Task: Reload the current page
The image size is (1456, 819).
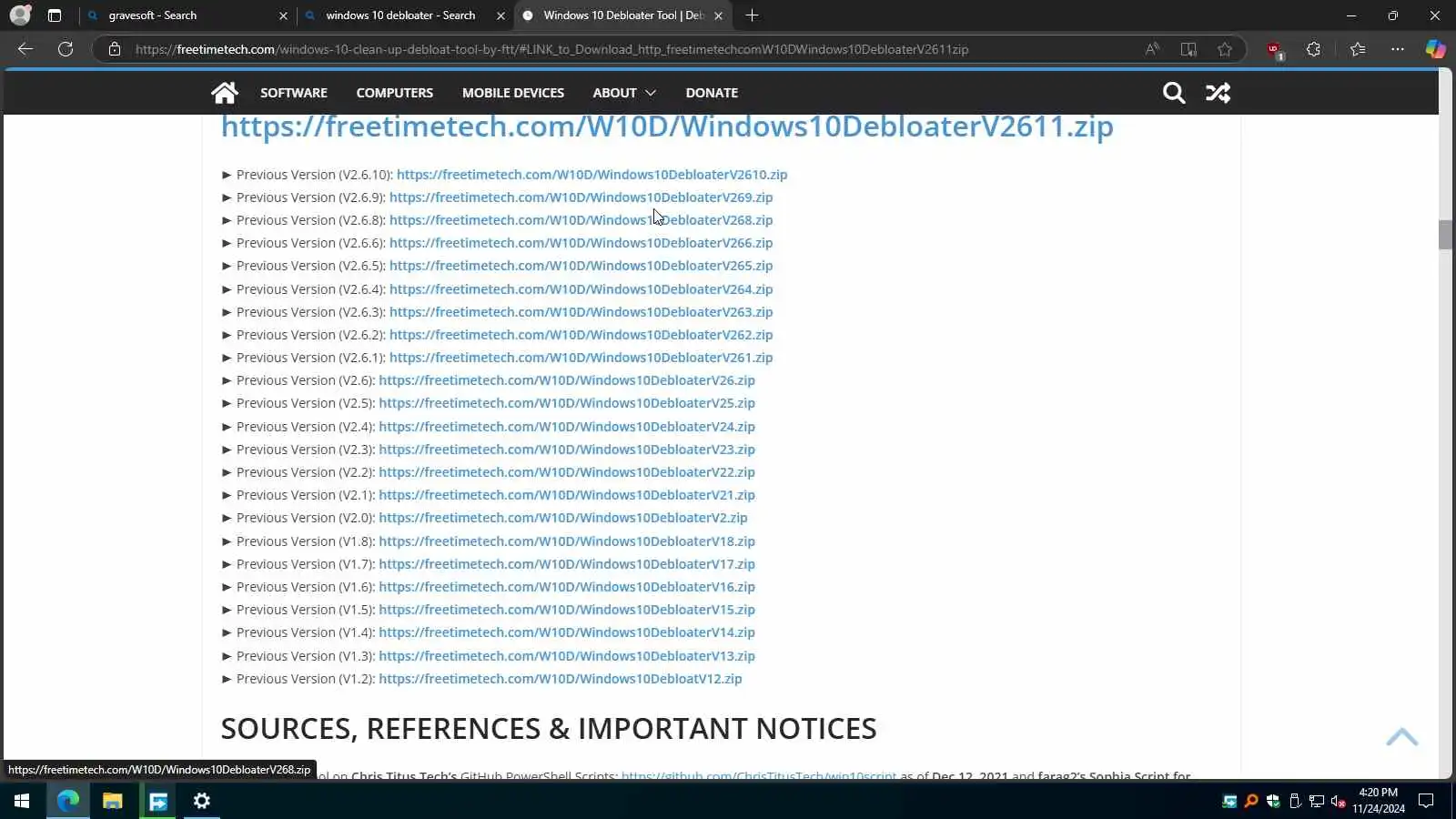Action: tap(66, 49)
